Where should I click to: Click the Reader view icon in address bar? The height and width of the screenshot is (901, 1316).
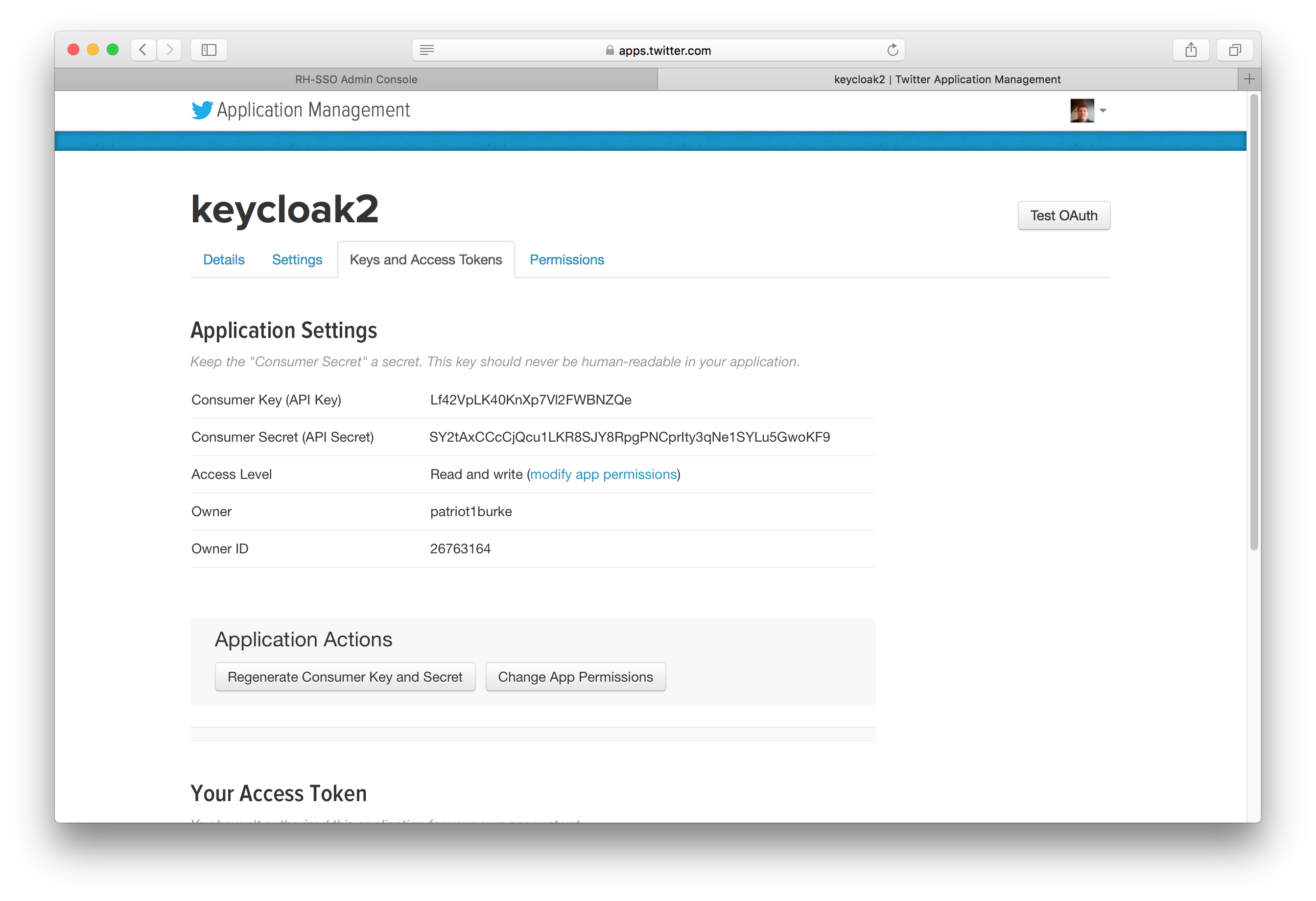point(427,50)
